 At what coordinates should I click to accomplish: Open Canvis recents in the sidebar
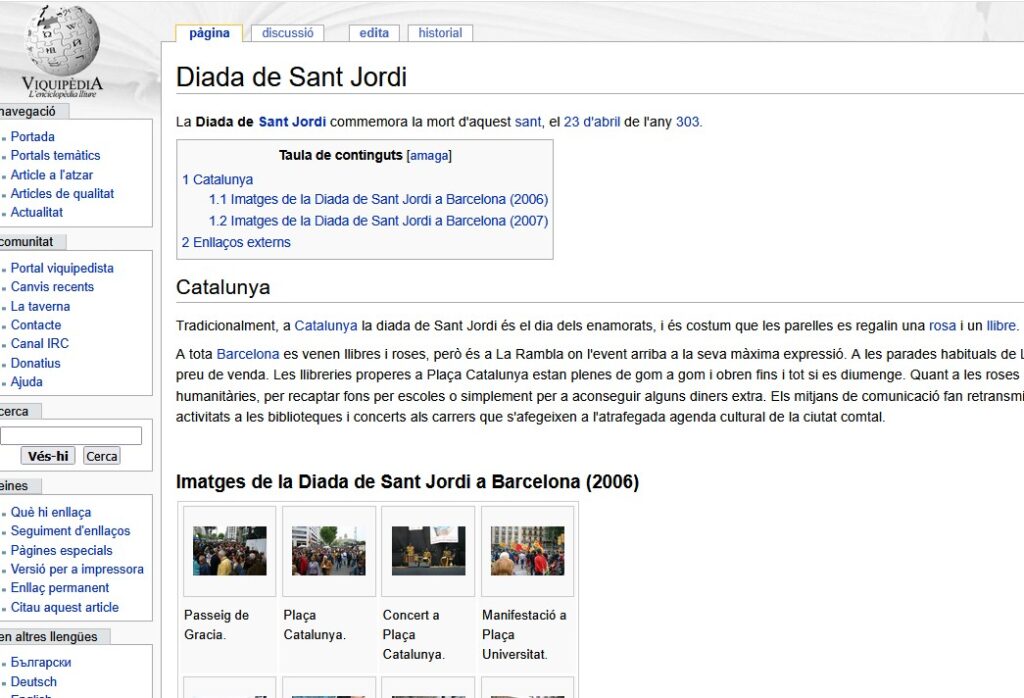[x=52, y=287]
